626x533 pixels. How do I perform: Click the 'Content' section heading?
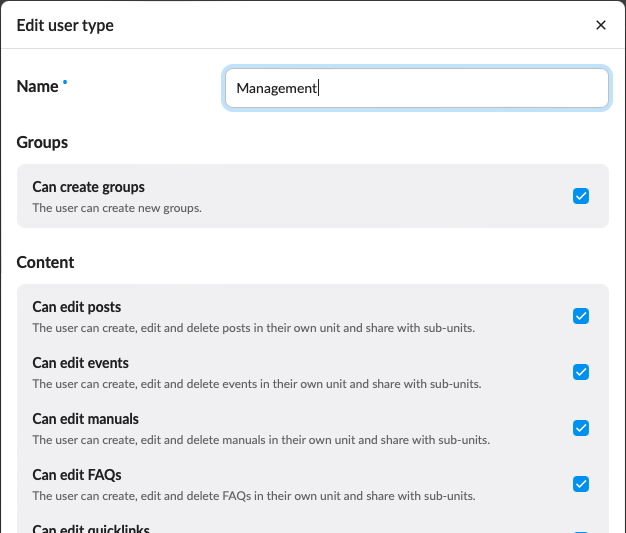click(x=45, y=262)
